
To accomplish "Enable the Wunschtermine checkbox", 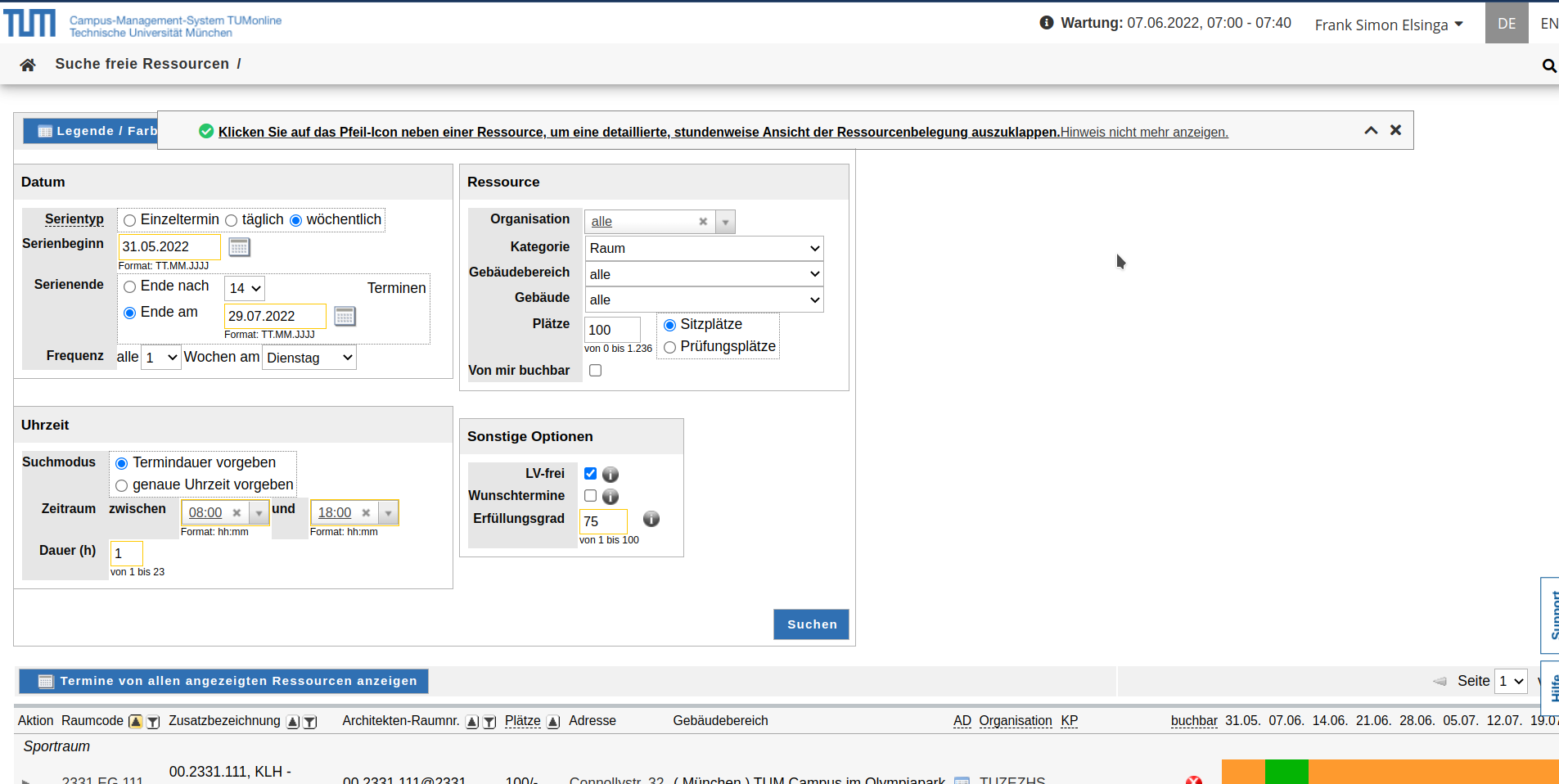I will [590, 496].
